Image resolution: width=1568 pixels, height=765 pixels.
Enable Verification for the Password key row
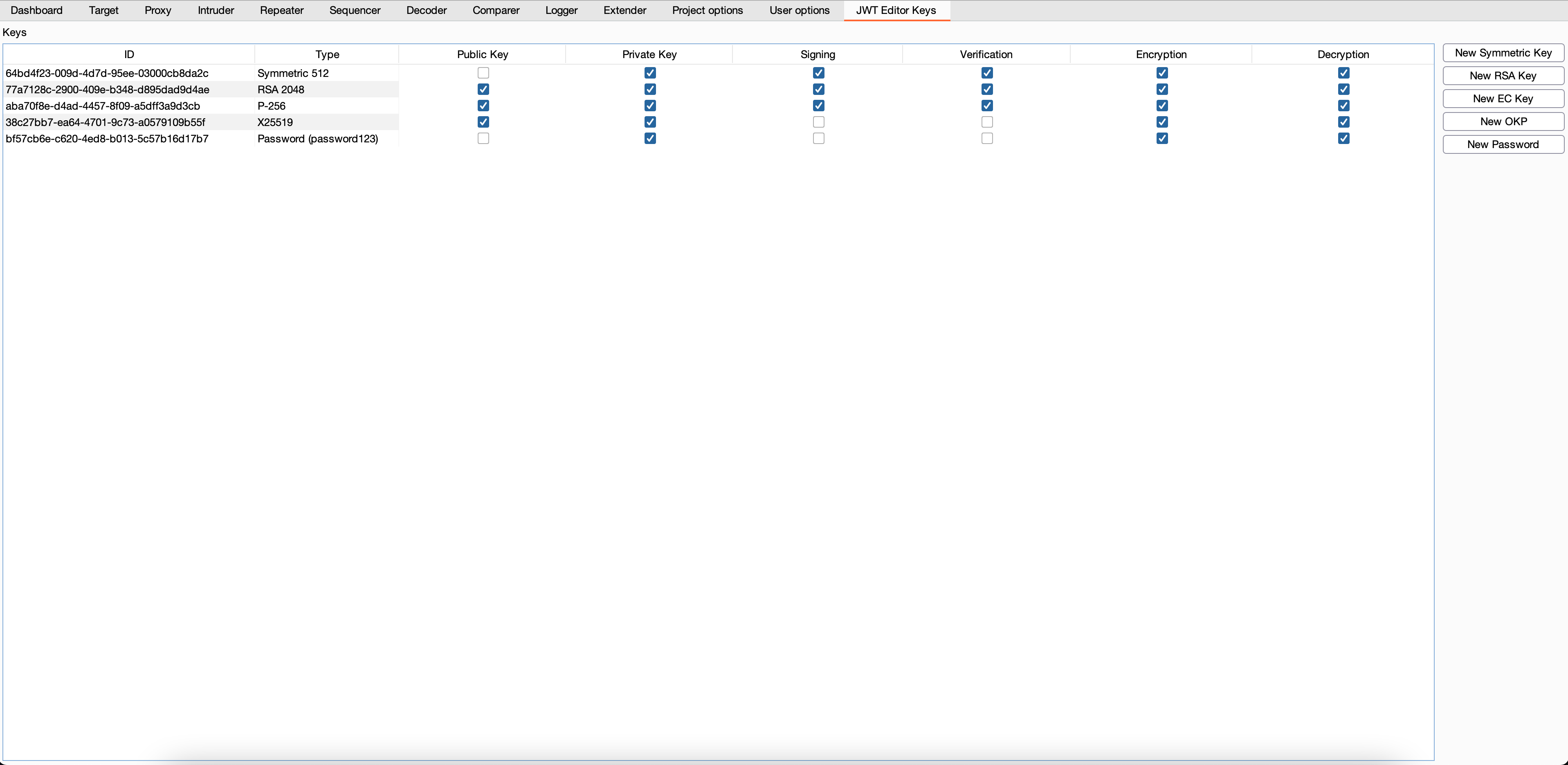987,139
